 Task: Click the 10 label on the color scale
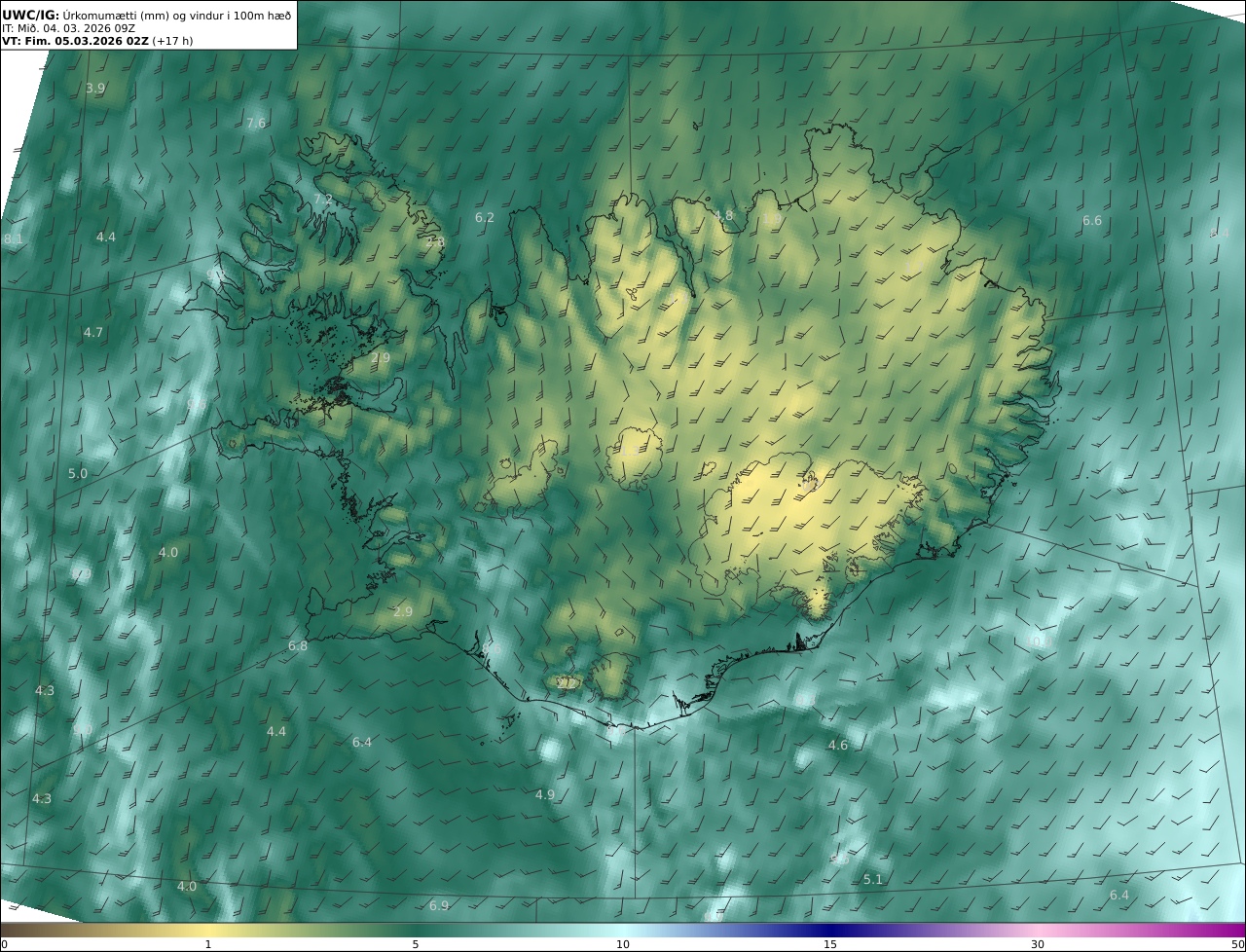pos(623,944)
